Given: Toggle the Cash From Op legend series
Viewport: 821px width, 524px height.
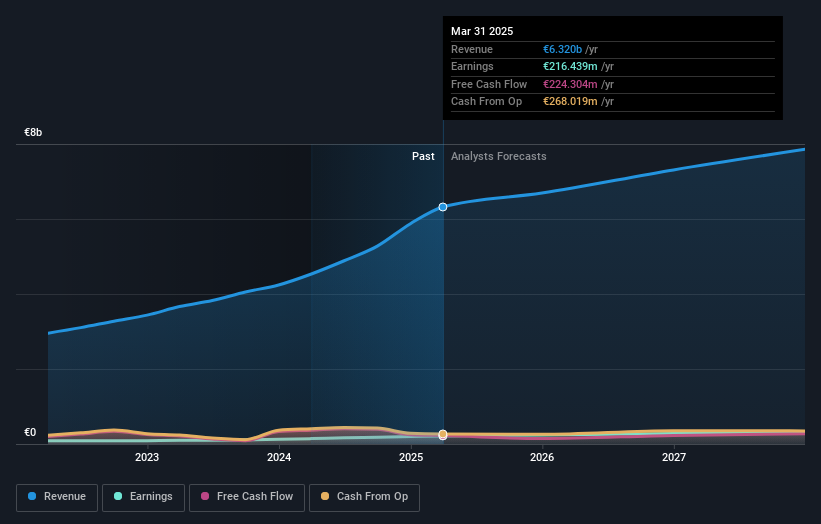Looking at the screenshot, I should coord(364,497).
